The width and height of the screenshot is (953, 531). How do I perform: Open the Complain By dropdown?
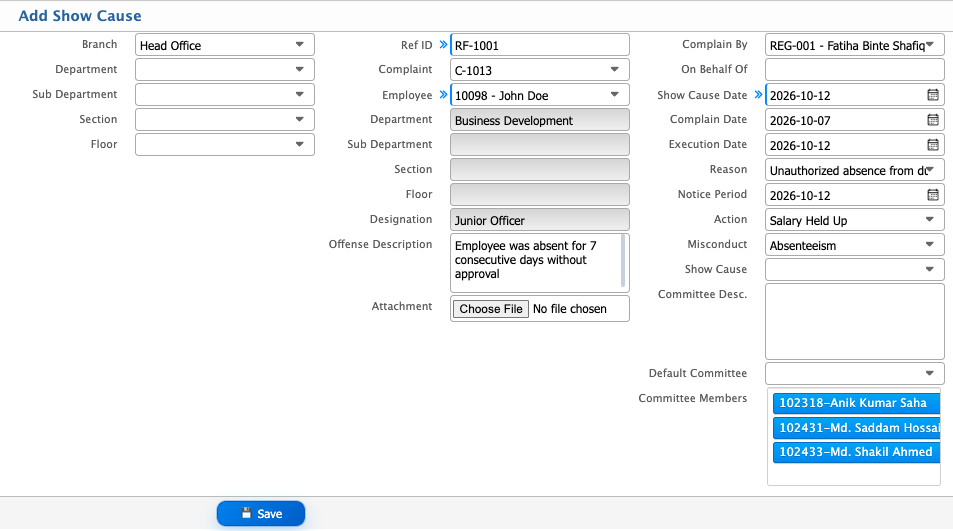(x=855, y=45)
